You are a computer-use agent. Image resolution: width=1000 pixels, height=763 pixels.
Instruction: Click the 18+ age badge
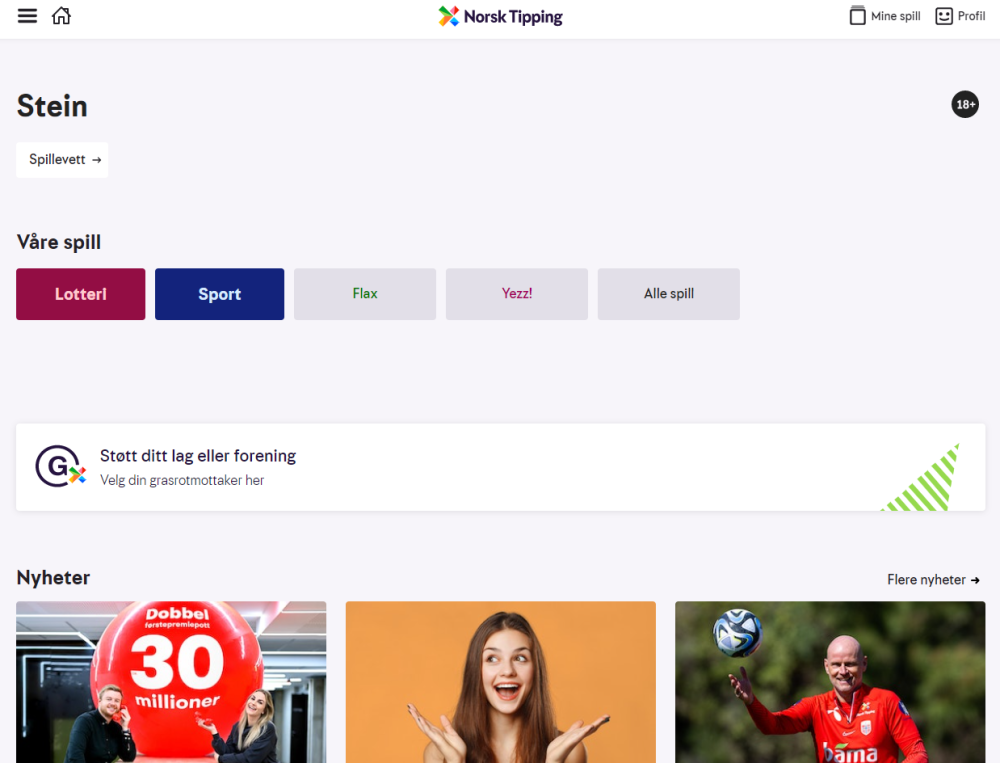point(965,104)
